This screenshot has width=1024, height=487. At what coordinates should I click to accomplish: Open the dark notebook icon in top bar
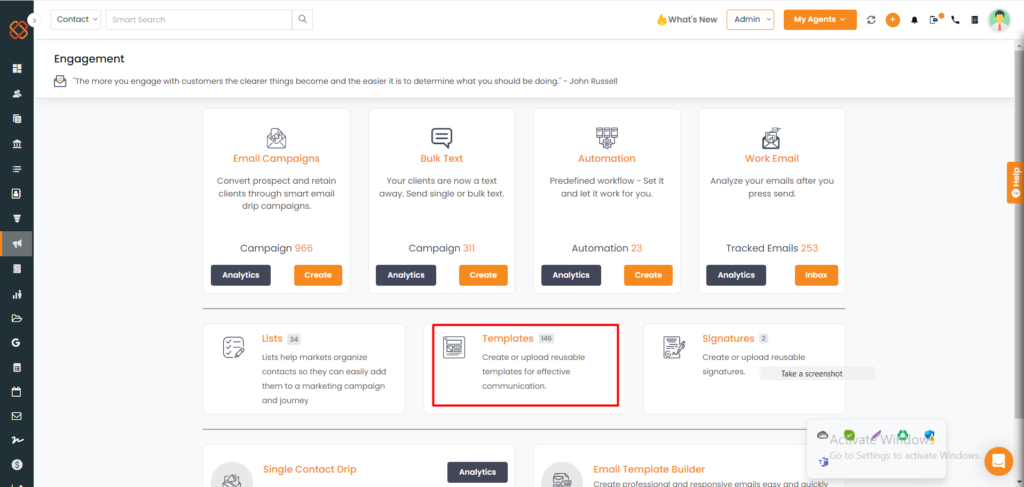click(x=974, y=20)
